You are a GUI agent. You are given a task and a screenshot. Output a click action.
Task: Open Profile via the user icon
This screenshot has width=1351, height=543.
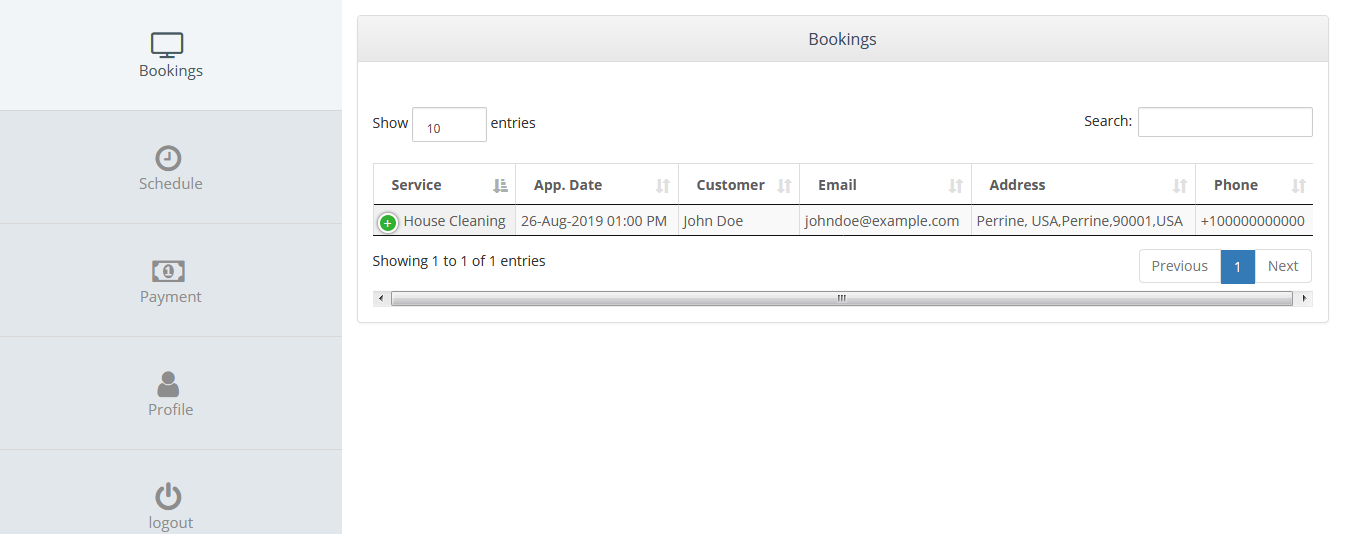168,384
